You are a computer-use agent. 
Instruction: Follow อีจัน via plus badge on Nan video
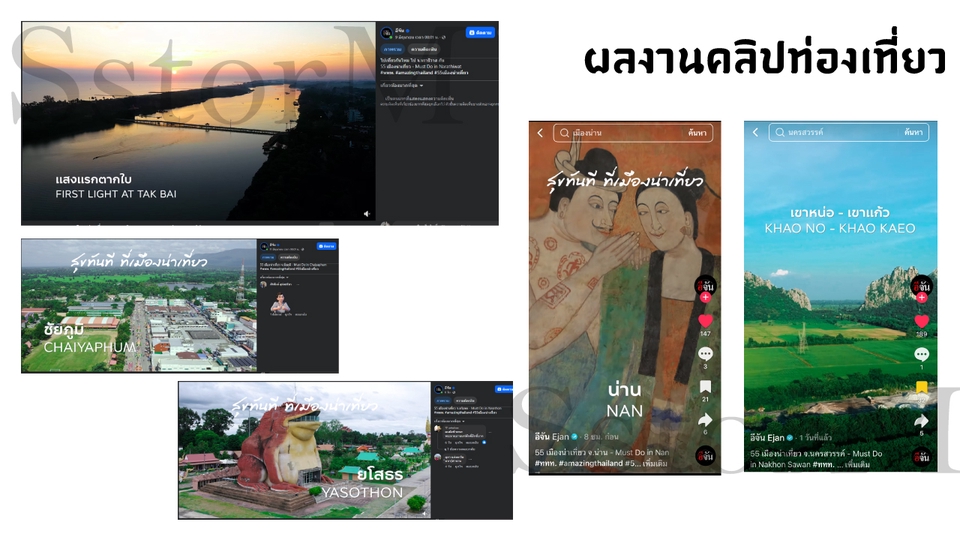pos(705,298)
